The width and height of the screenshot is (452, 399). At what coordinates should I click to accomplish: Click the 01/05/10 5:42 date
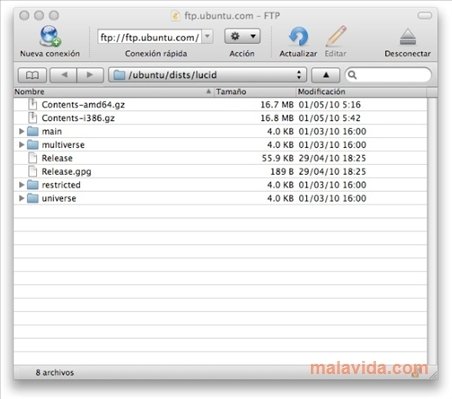click(x=330, y=118)
